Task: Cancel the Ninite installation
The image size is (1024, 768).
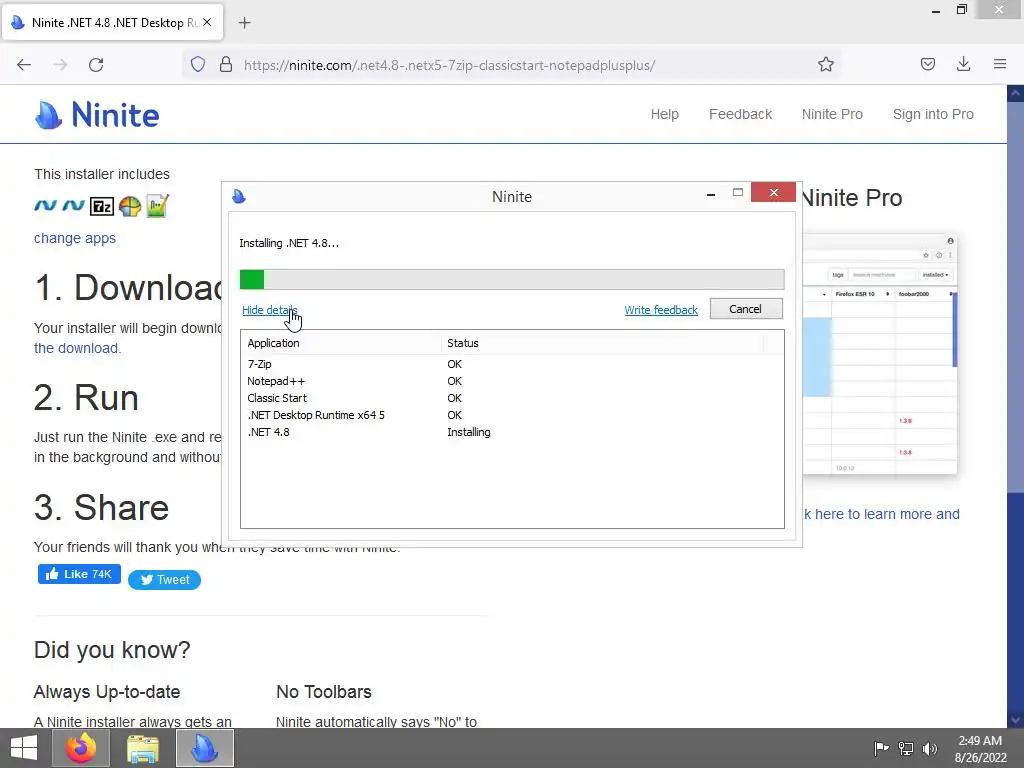Action: [x=746, y=309]
